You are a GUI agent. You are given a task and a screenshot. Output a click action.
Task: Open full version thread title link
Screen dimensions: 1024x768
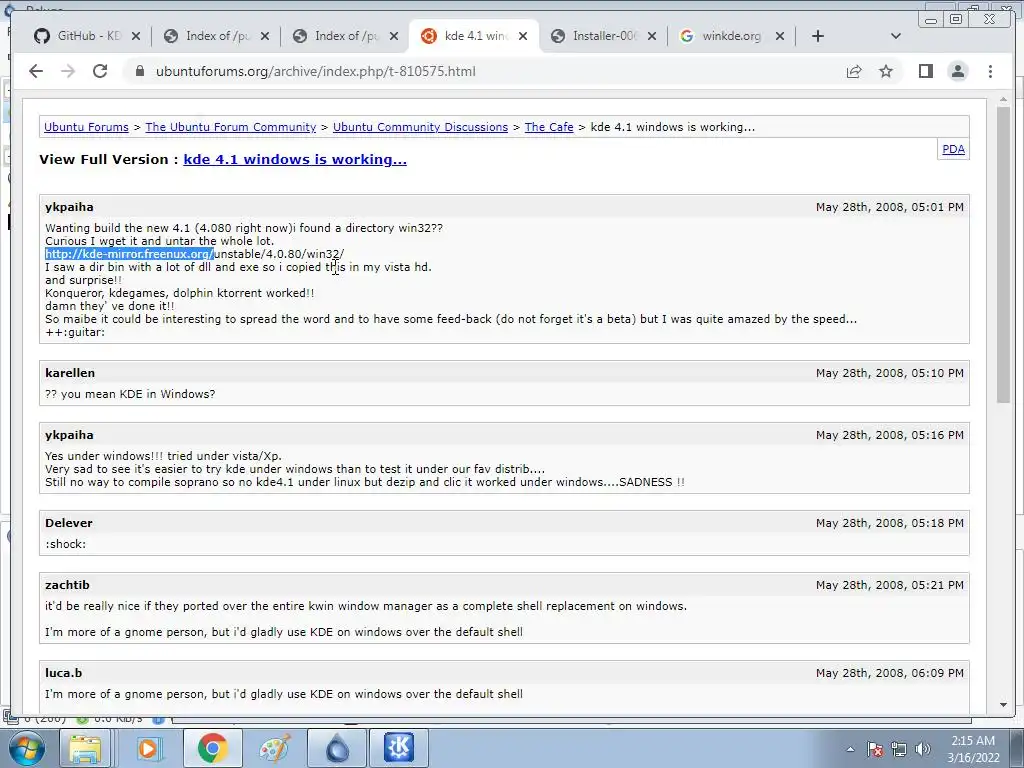(x=295, y=159)
